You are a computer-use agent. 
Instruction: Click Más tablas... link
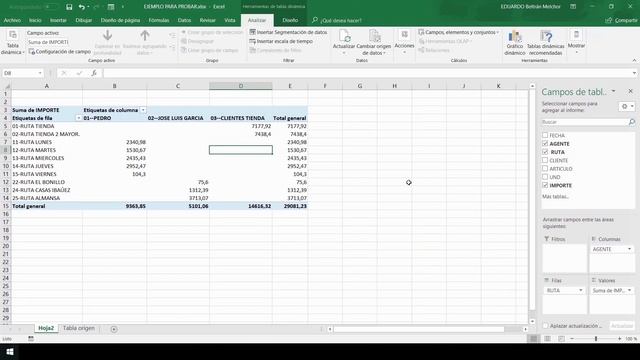[x=556, y=197]
